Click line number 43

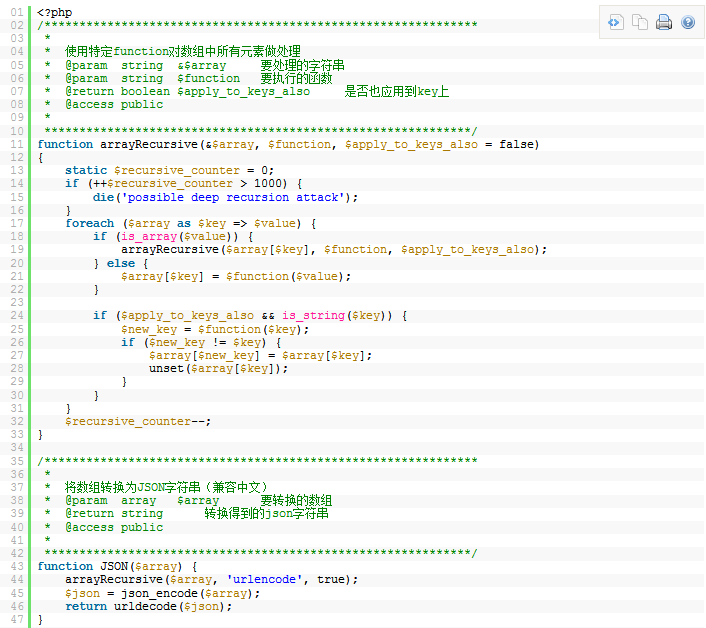click(x=17, y=567)
